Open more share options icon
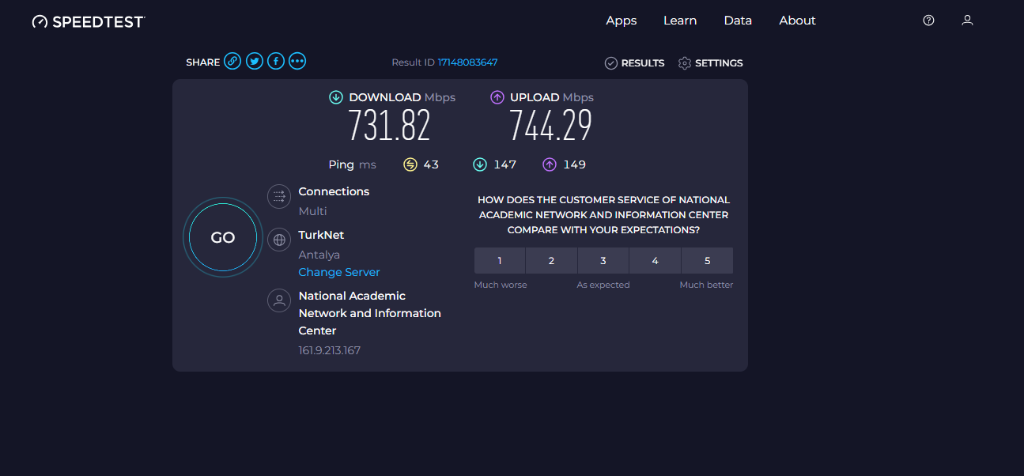 [297, 61]
